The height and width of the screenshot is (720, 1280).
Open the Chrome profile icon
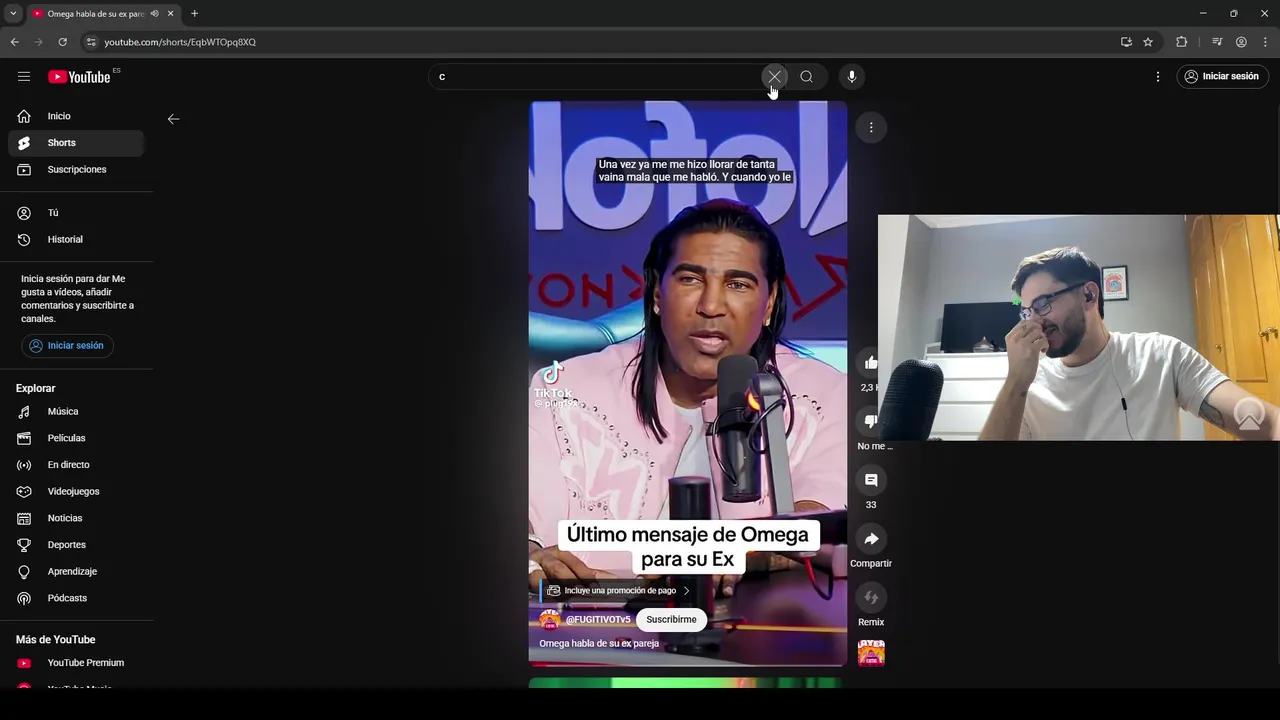(1241, 42)
